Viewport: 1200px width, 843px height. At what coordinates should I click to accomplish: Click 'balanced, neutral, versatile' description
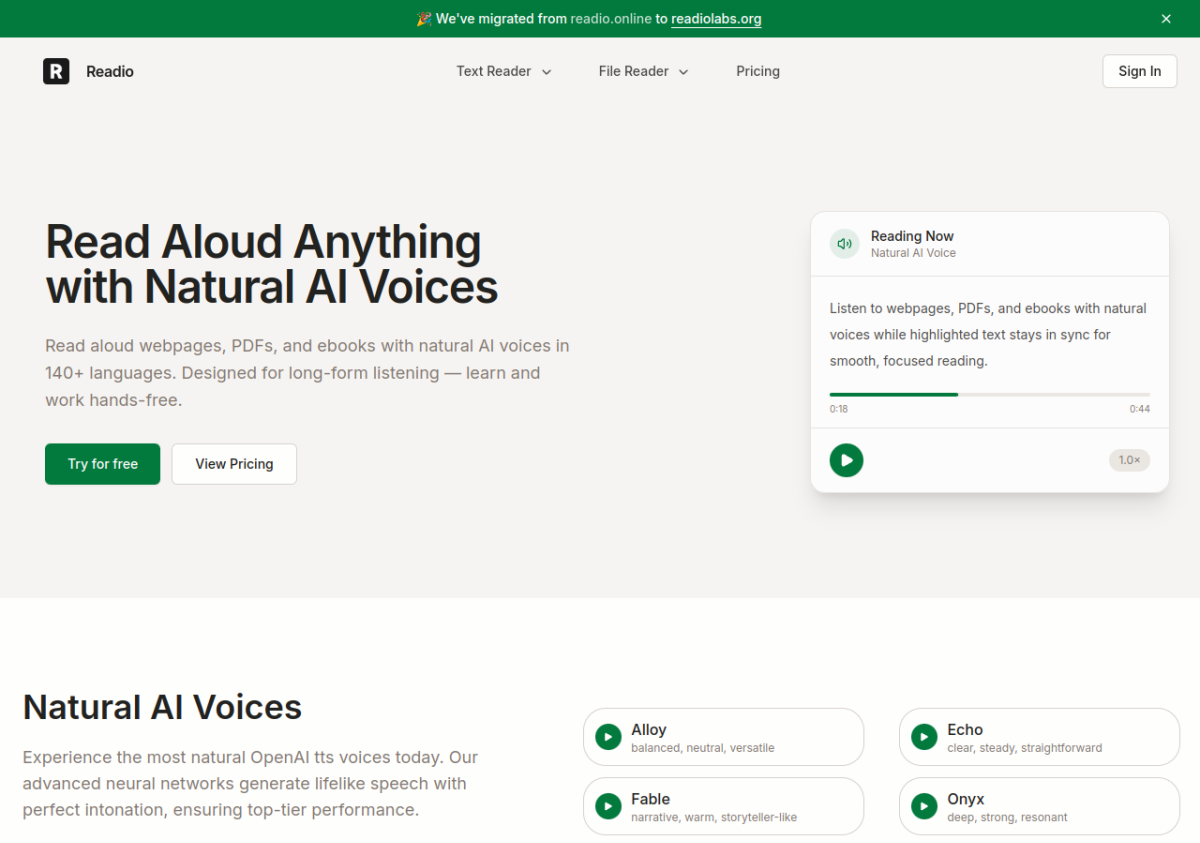(x=703, y=748)
